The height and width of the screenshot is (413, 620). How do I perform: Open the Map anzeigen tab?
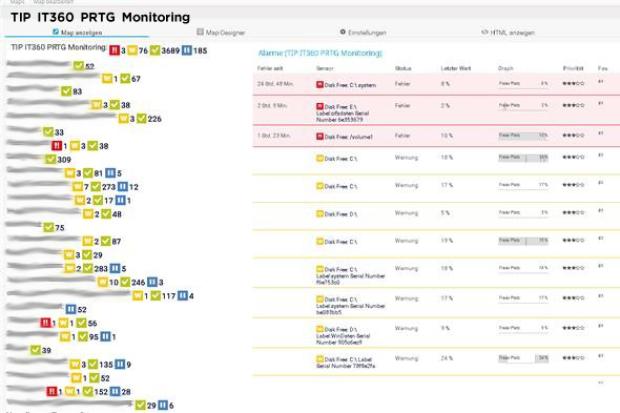click(x=78, y=32)
